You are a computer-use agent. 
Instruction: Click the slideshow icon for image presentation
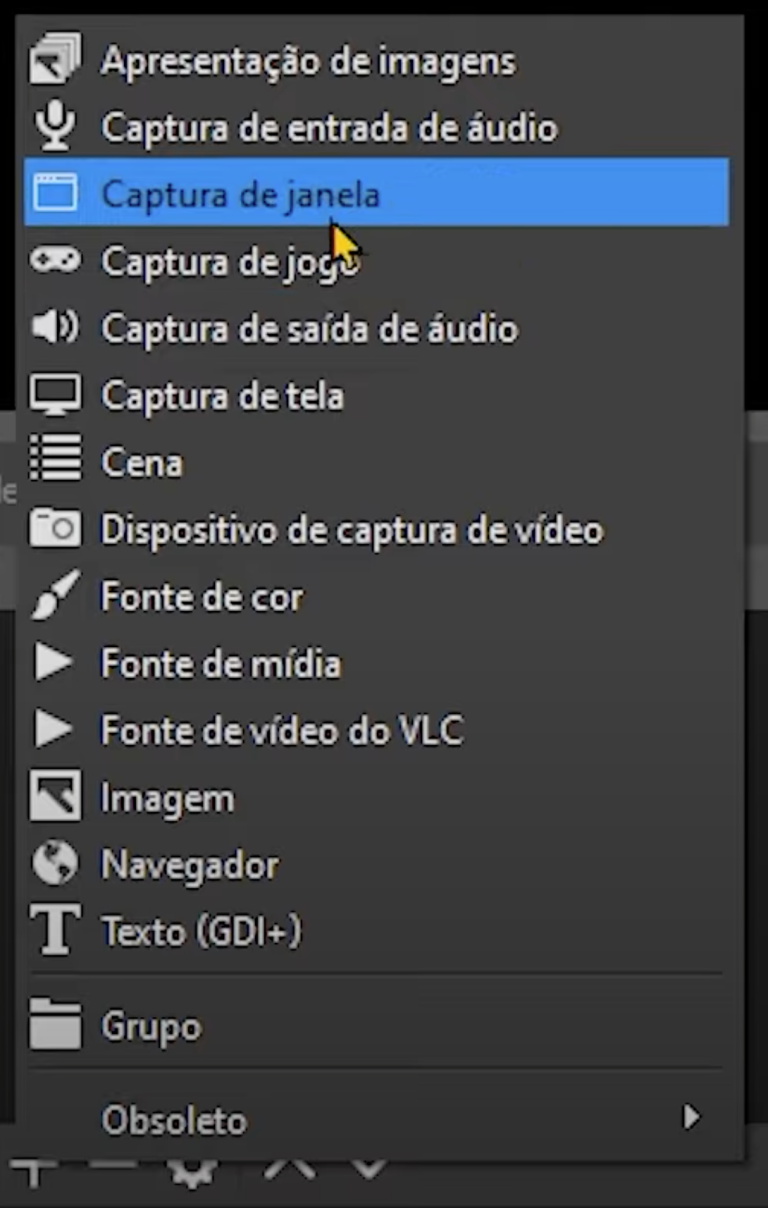55,60
